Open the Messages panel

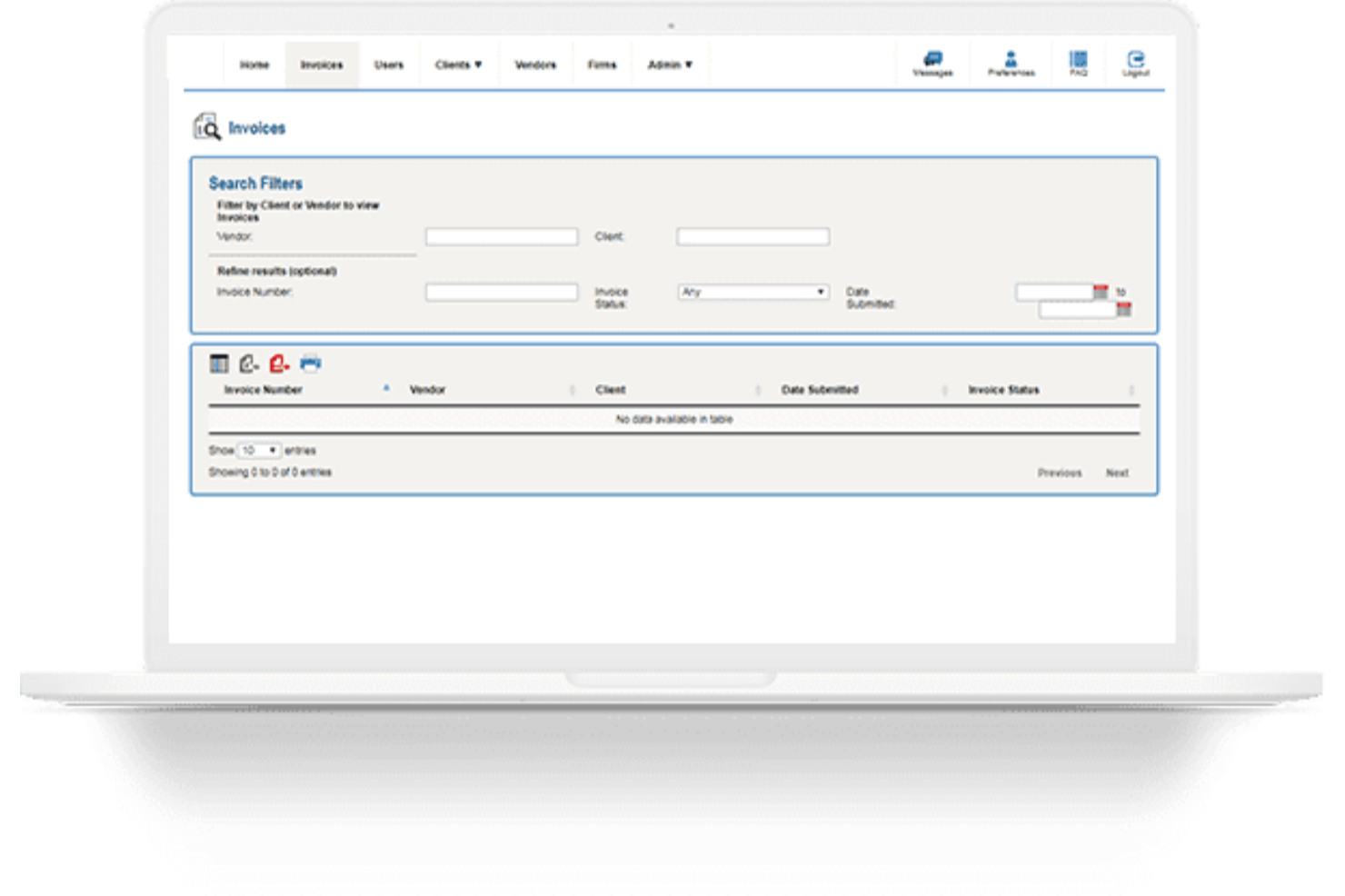[x=932, y=61]
